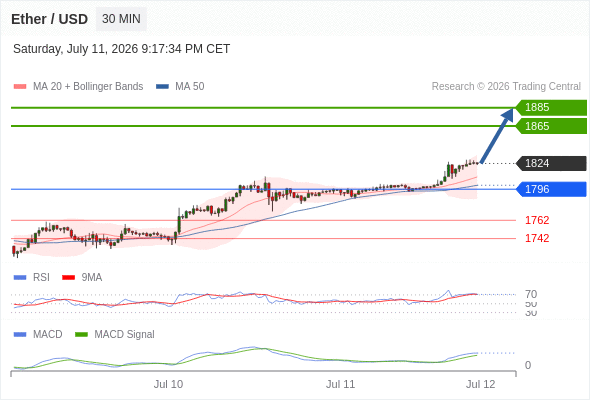
Task: Click the 'MA 50' legend label
Action: (190, 87)
